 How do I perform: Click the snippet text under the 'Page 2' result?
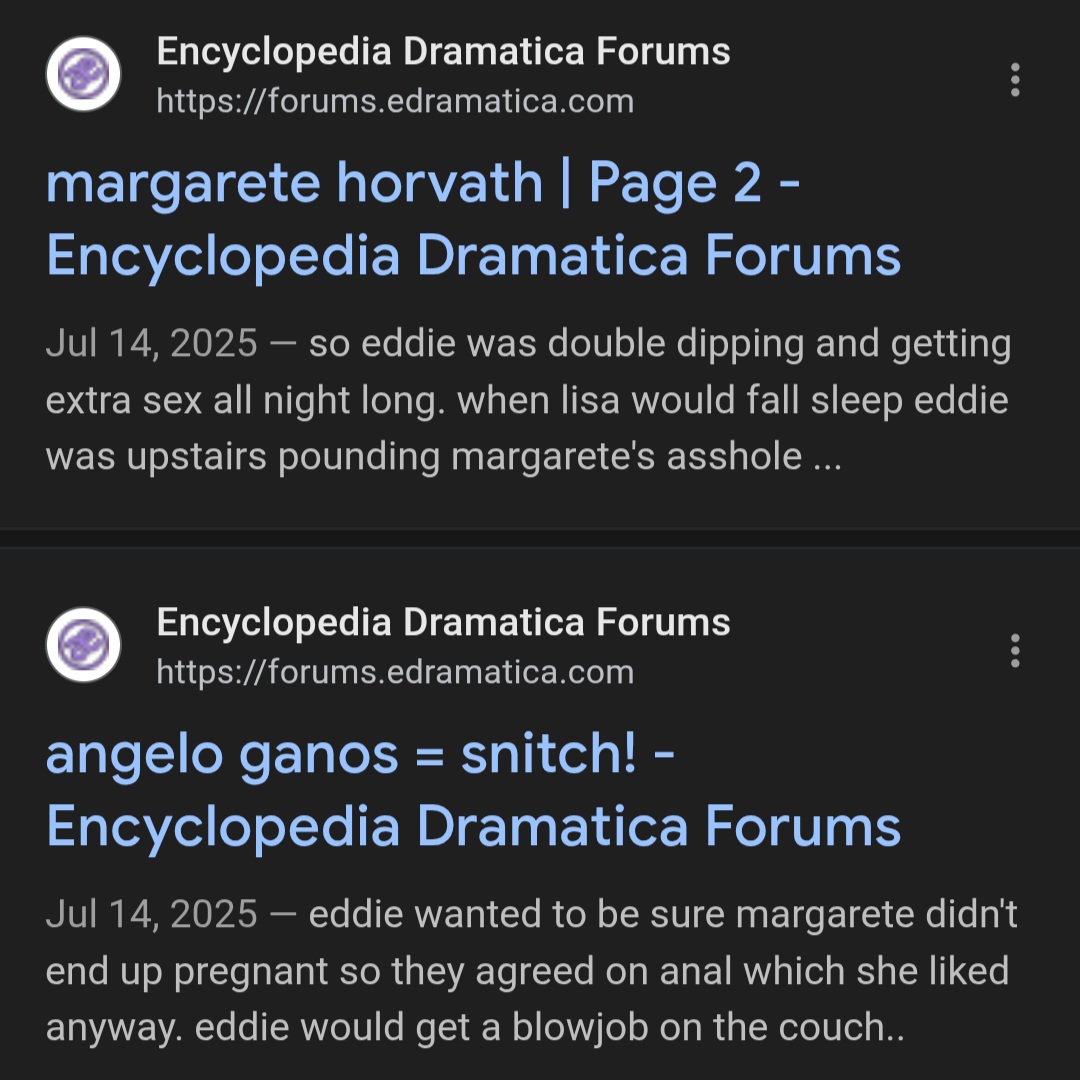(527, 401)
